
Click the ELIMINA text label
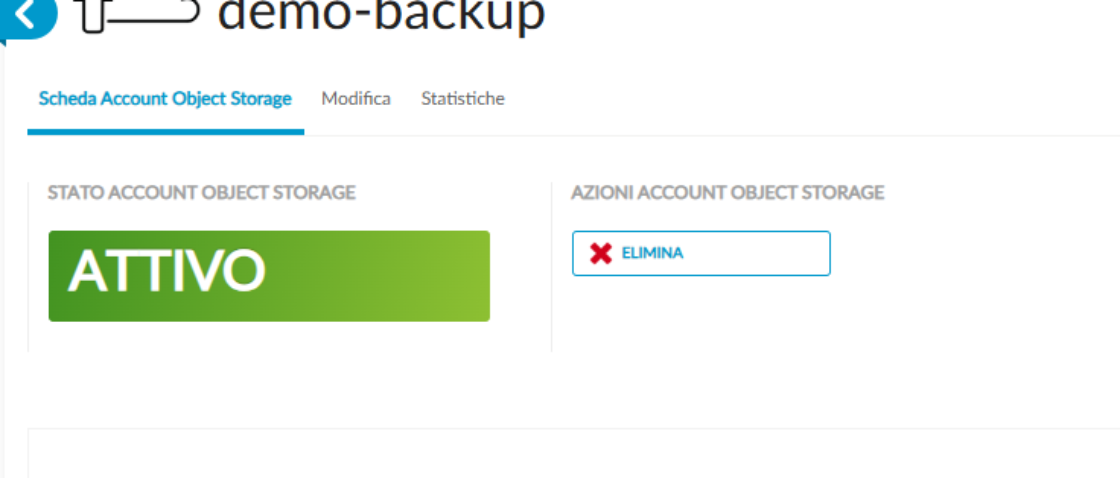click(x=652, y=254)
